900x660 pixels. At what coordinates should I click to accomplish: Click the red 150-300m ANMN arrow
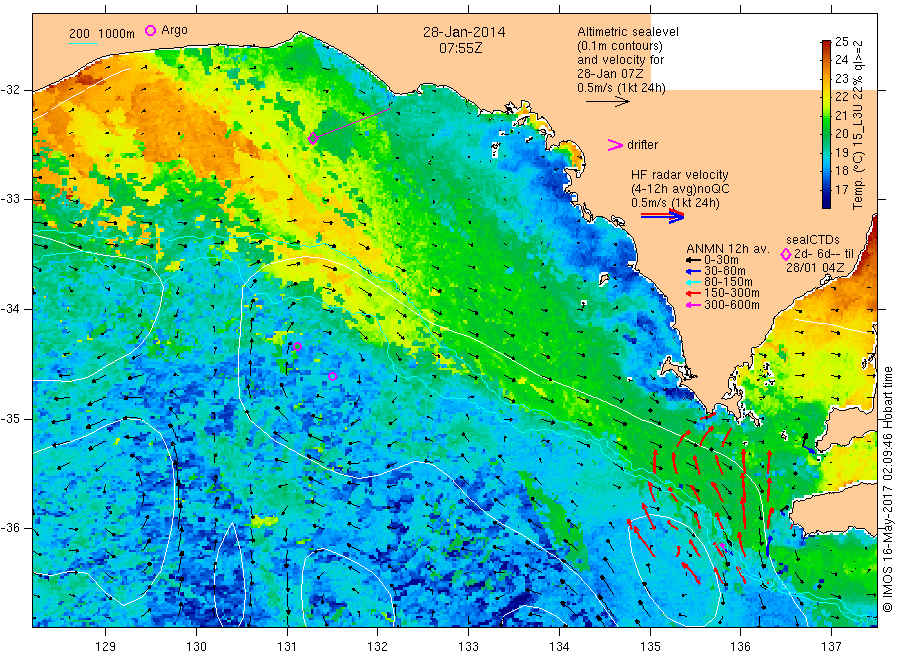click(693, 293)
